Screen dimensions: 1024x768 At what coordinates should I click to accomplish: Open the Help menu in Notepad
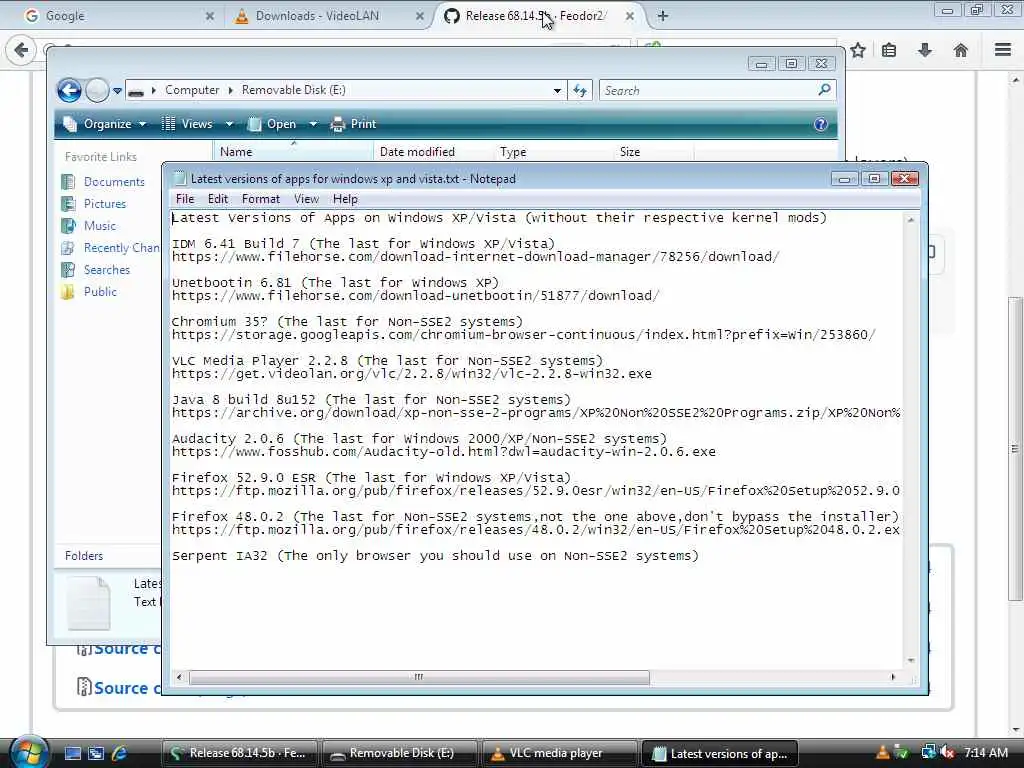click(345, 199)
